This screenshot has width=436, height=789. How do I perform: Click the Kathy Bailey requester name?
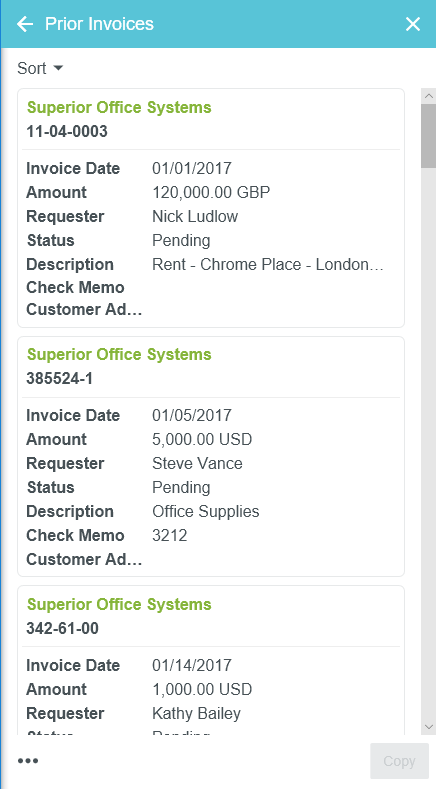pos(196,713)
